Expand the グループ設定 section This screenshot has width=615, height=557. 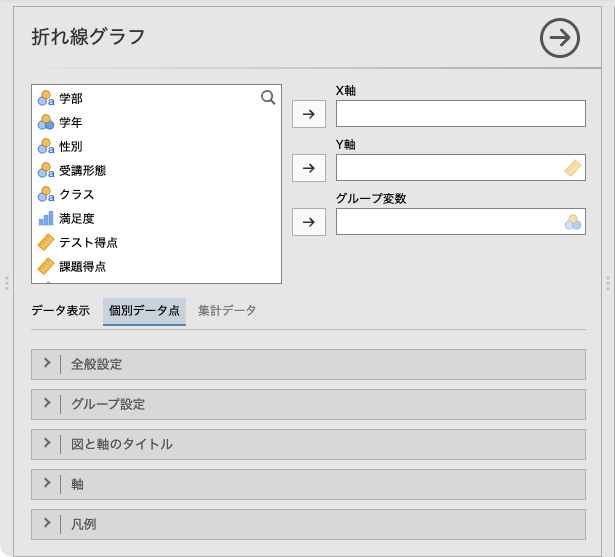[308, 404]
